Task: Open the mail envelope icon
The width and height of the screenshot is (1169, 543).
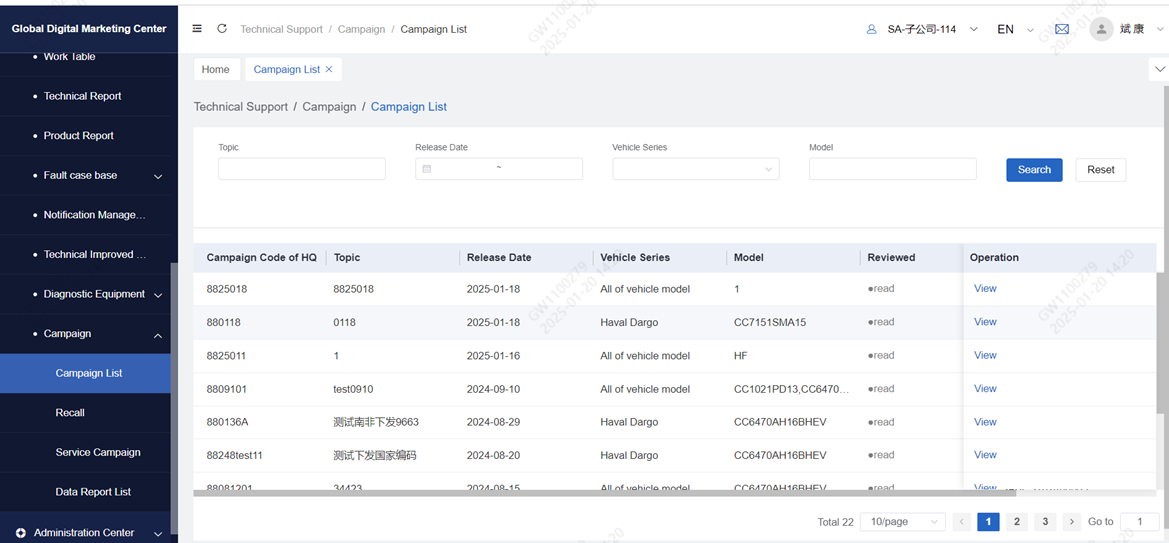Action: point(1062,29)
